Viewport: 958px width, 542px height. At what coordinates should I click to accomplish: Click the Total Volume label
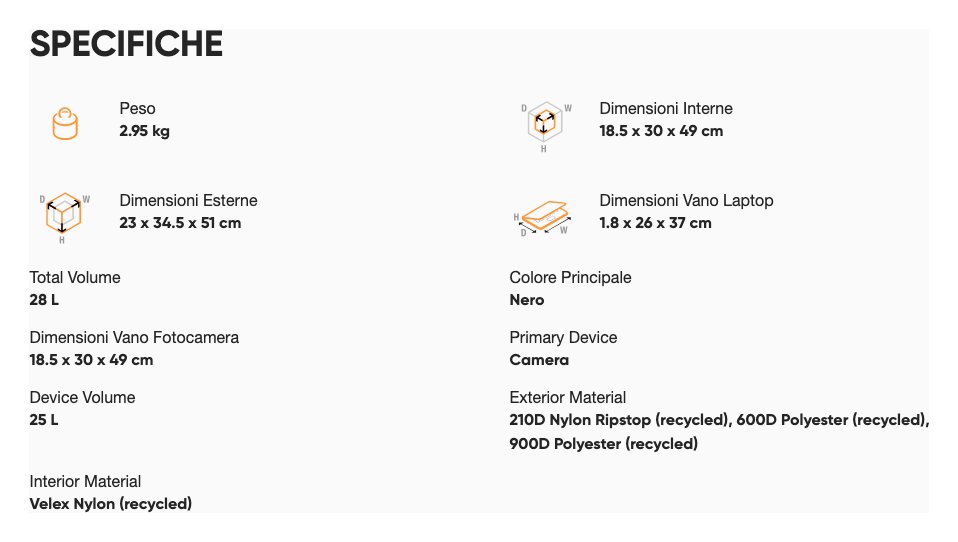coord(75,277)
